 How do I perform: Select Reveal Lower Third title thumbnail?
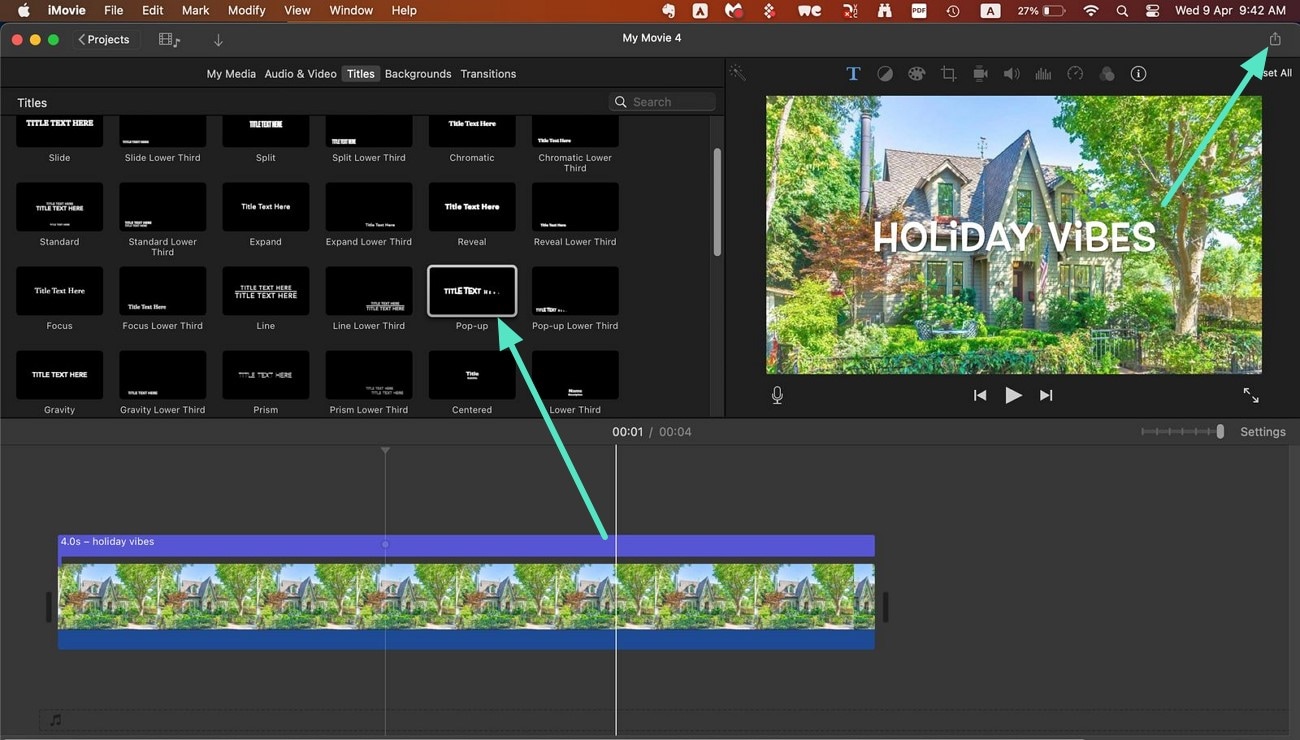pyautogui.click(x=575, y=207)
